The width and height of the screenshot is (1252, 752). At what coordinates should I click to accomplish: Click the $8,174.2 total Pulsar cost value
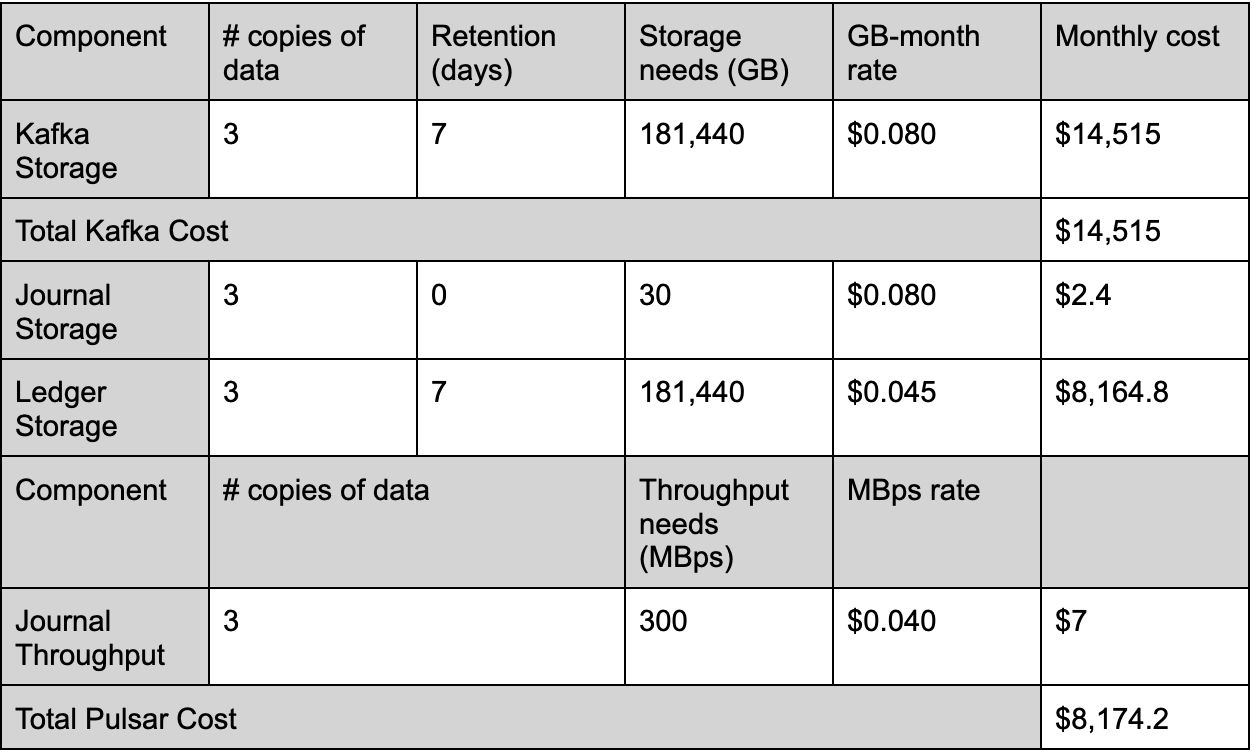(x=1112, y=718)
